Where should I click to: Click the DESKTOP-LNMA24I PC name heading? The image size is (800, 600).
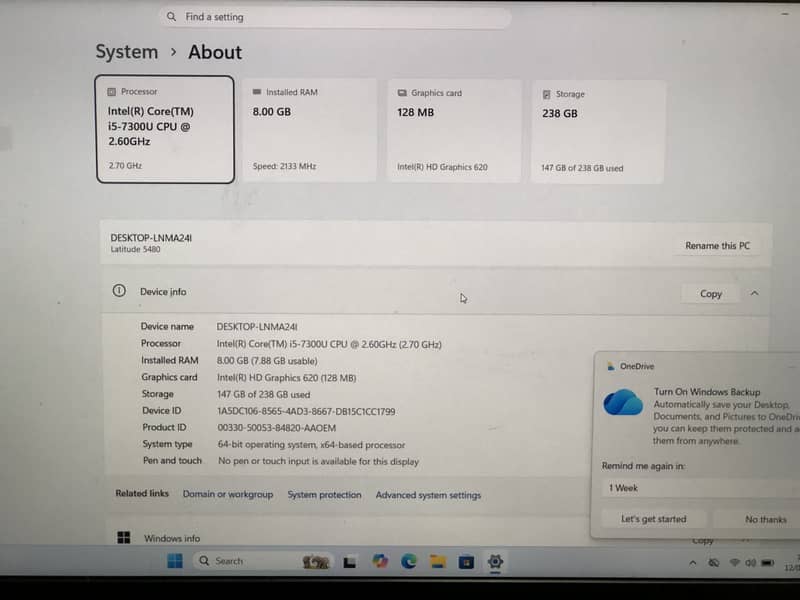coord(151,238)
